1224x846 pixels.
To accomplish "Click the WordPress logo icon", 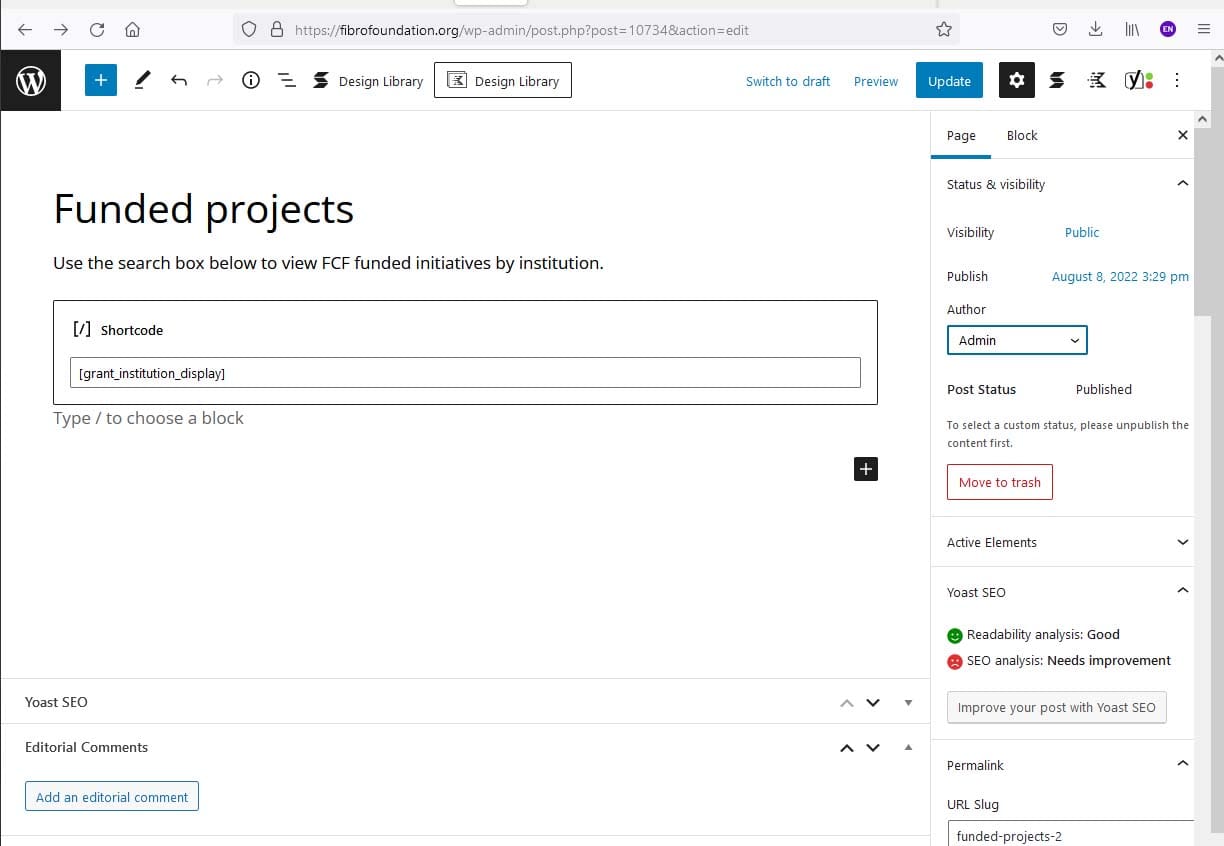I will click(31, 81).
